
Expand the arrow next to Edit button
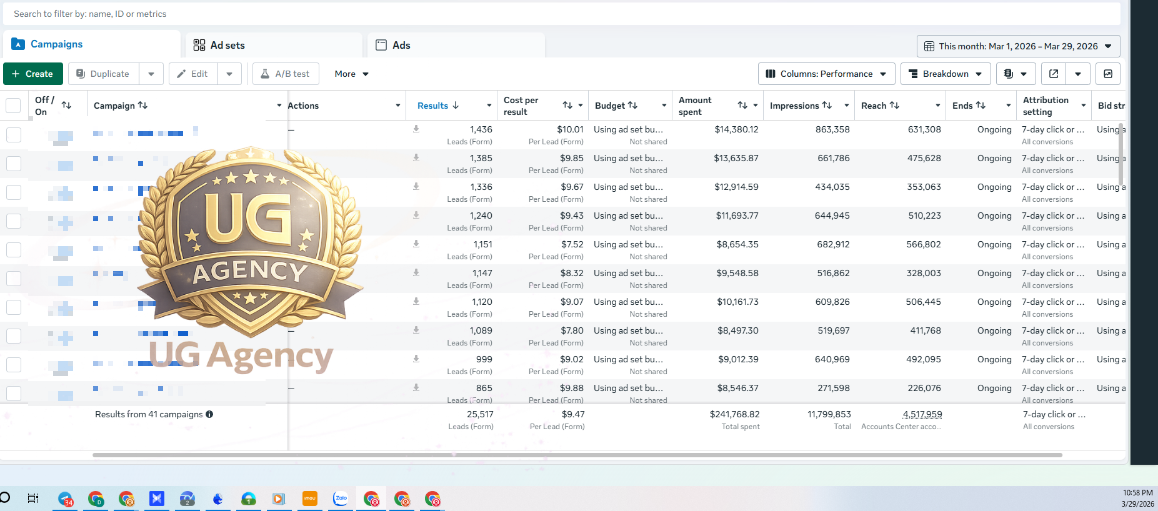229,74
